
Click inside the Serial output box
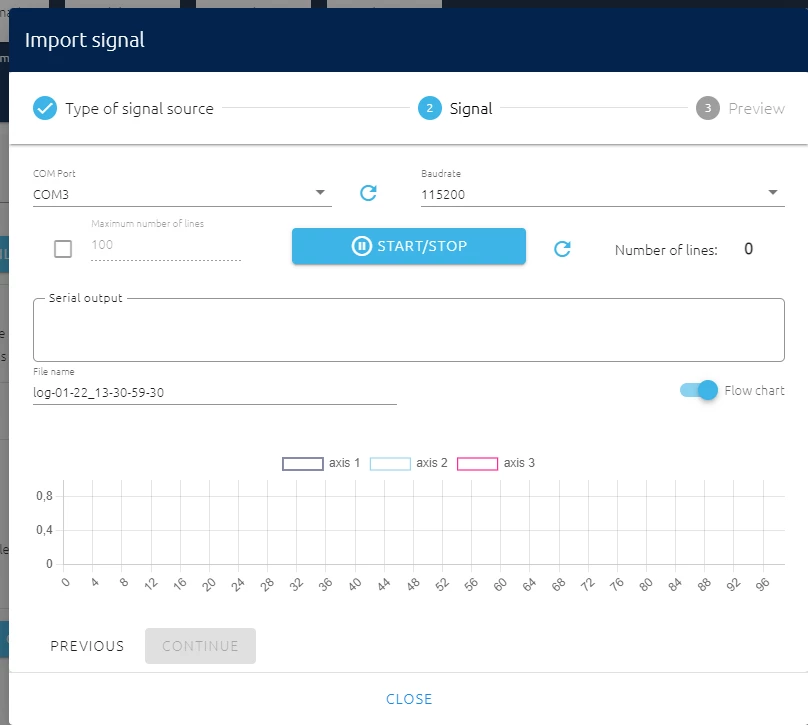click(409, 330)
